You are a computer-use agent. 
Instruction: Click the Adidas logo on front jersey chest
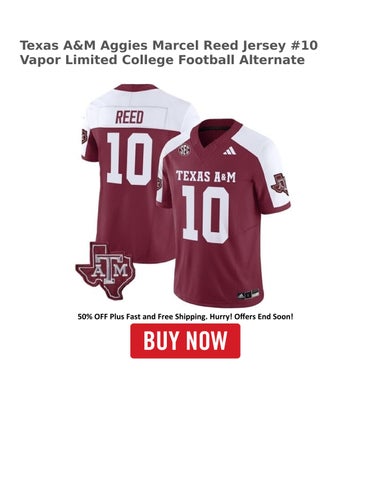click(x=230, y=151)
